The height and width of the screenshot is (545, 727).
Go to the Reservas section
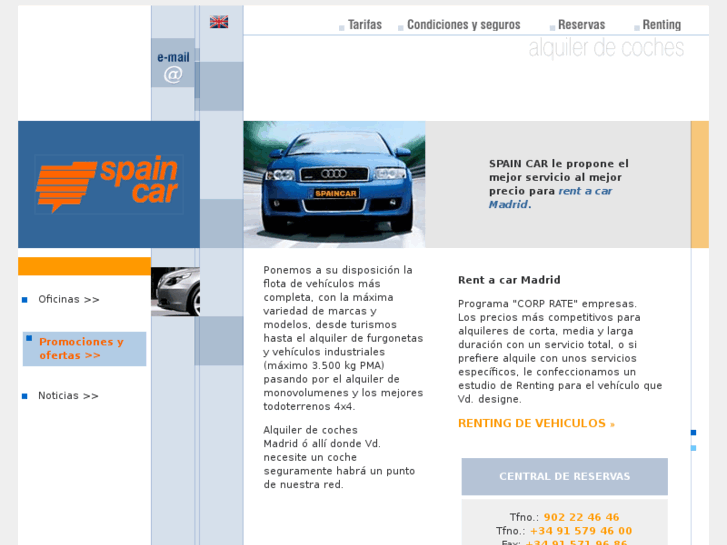pyautogui.click(x=581, y=25)
